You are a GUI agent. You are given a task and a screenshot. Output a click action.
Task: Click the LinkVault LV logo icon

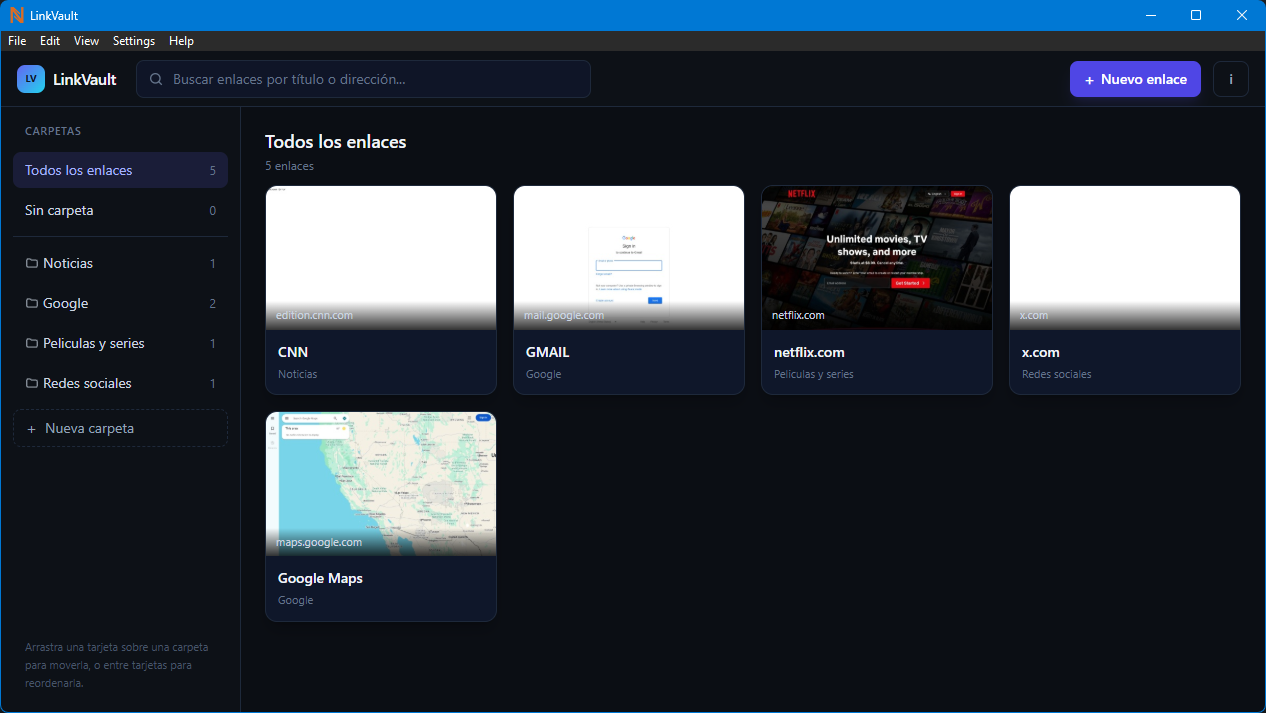point(31,79)
